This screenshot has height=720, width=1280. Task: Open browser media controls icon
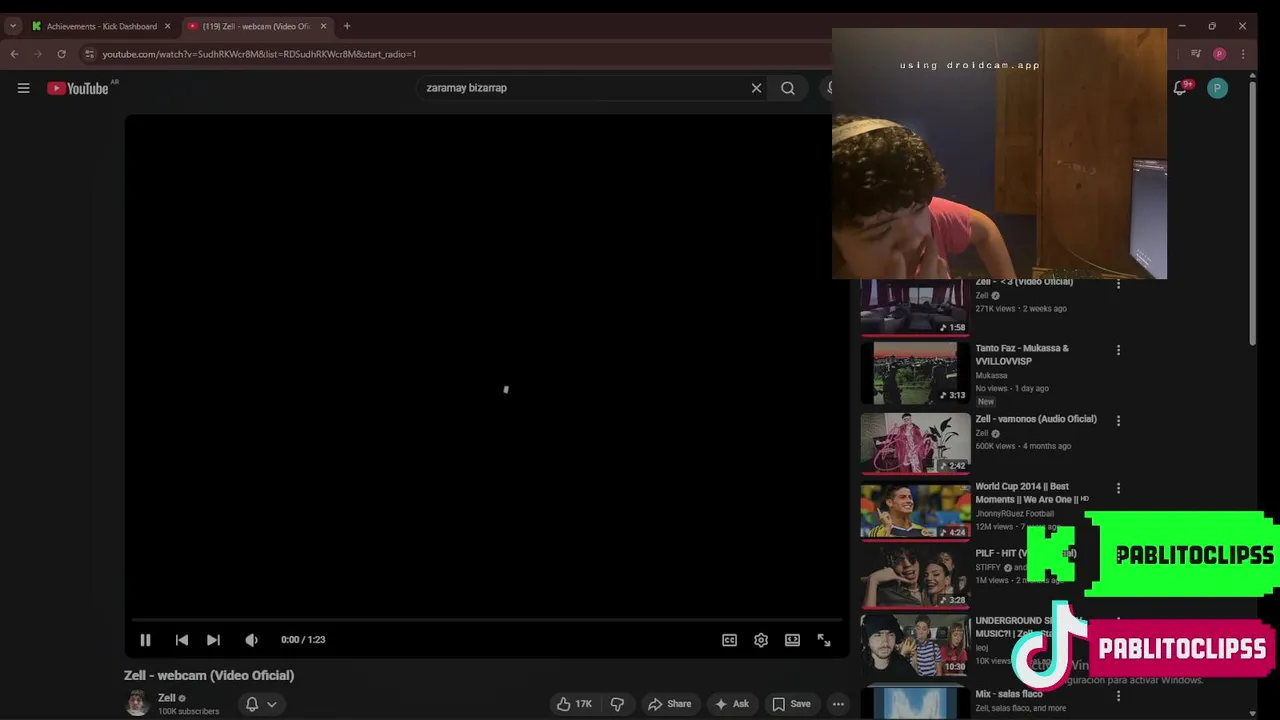click(x=1195, y=54)
